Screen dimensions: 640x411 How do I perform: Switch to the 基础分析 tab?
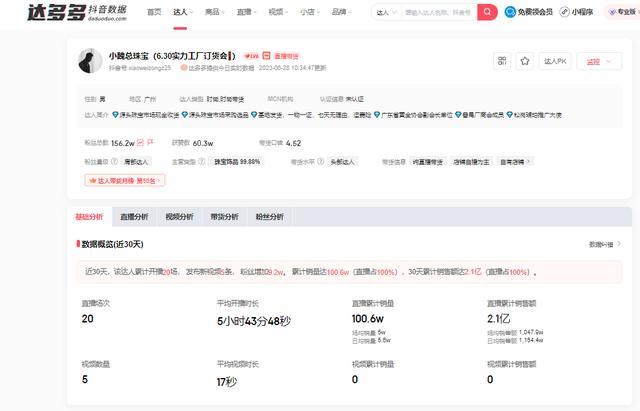(89, 217)
